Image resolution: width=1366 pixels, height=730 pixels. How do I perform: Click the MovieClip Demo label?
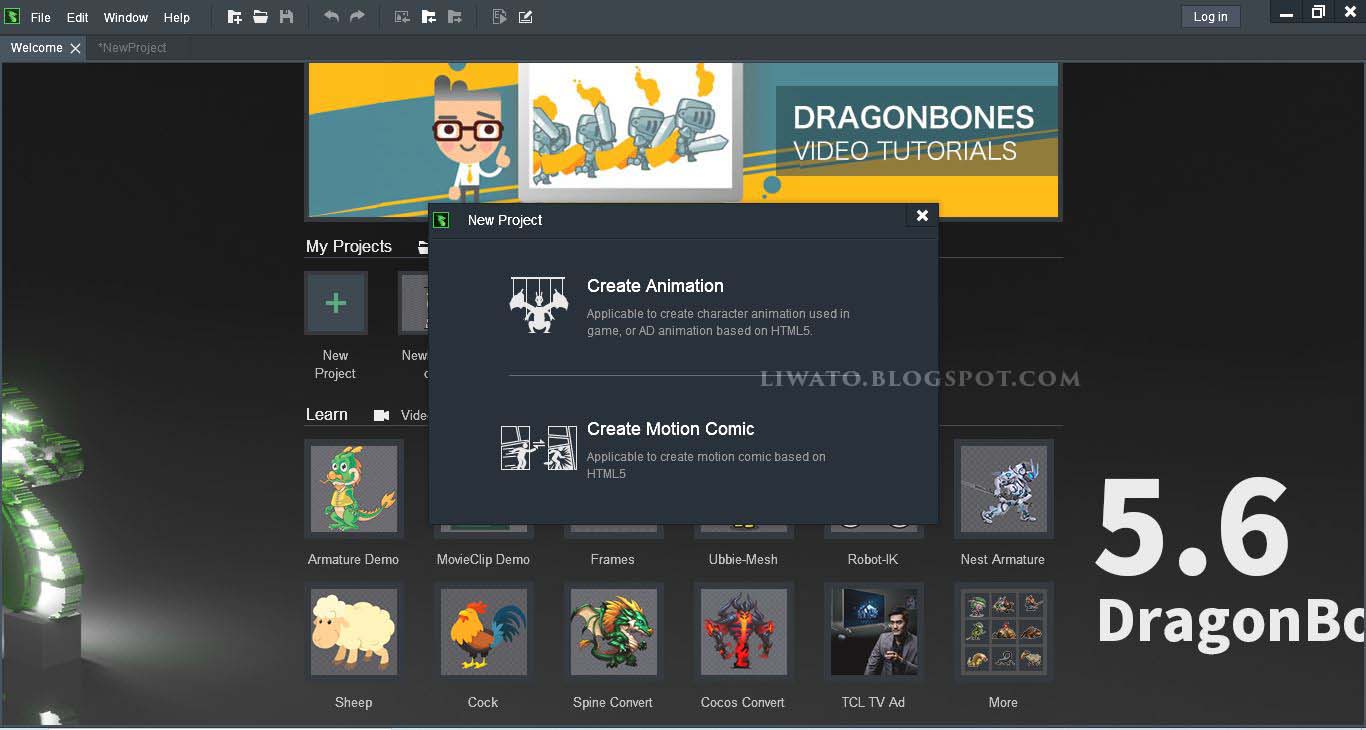coord(483,560)
